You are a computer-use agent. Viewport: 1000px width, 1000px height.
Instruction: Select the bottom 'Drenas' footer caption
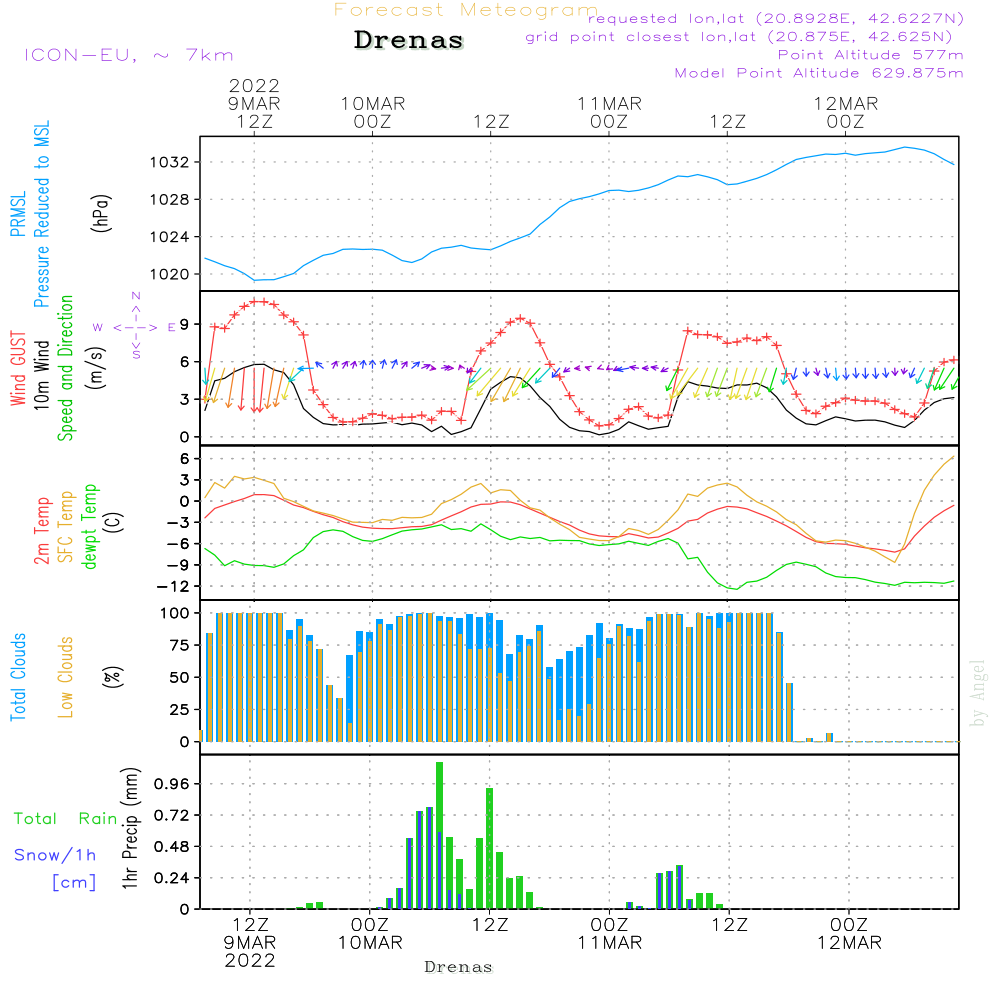pos(459,967)
